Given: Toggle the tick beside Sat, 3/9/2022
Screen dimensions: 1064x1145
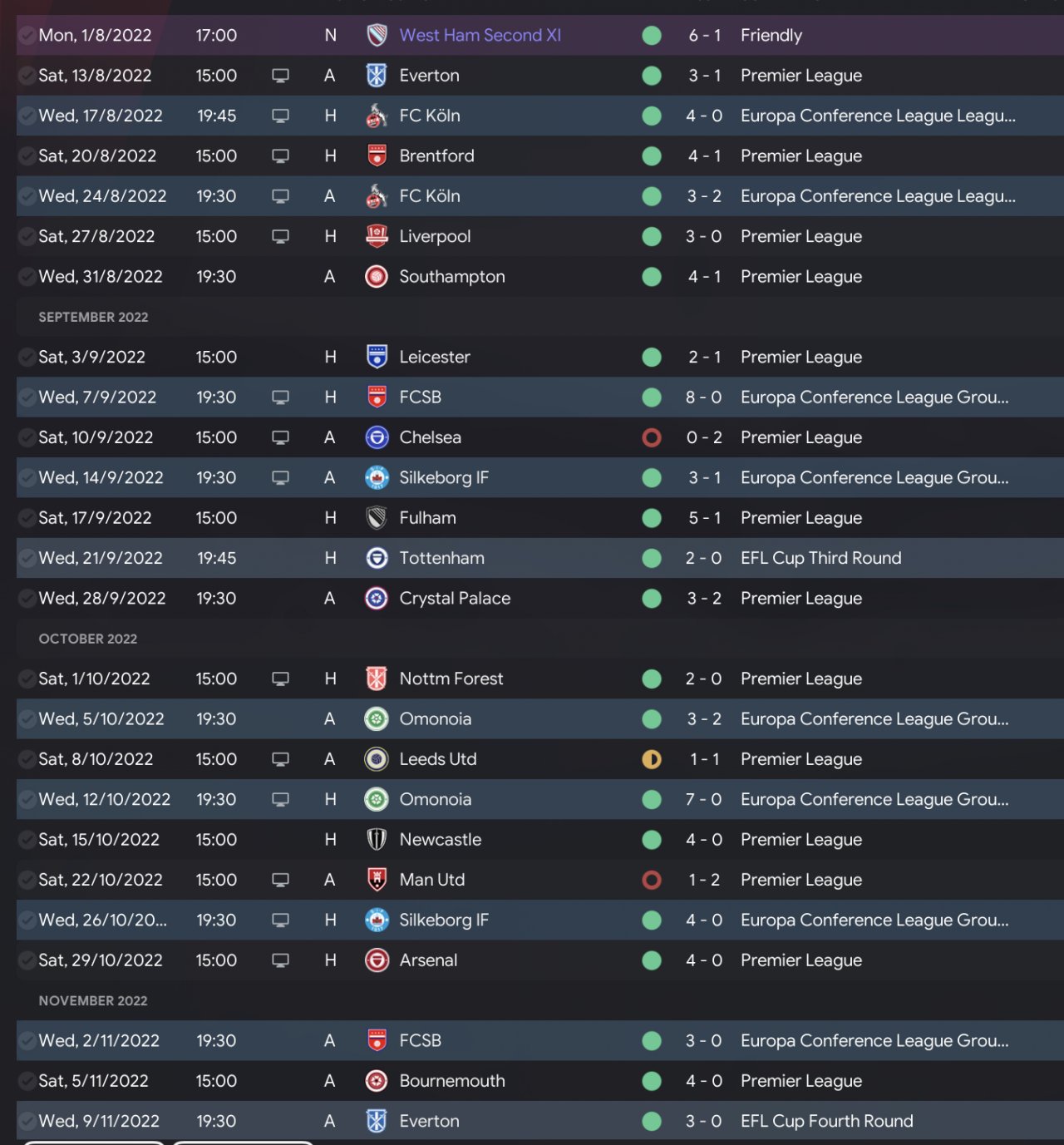Looking at the screenshot, I should 27,358.
